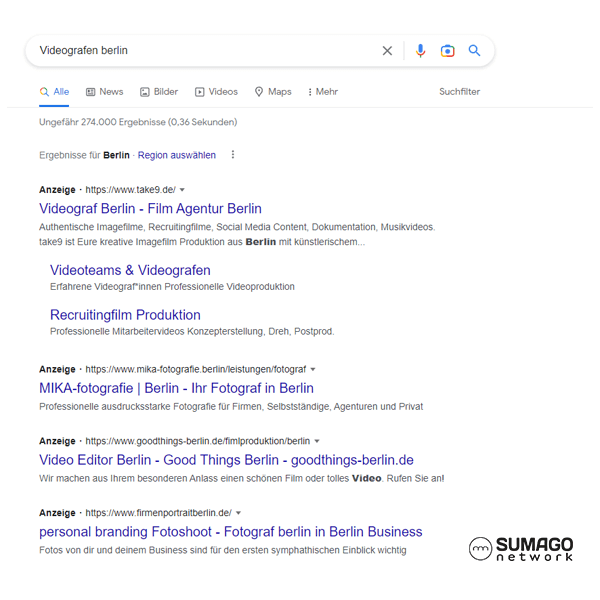Expand the dropdown arrow next to firmenportraitberlin URL
This screenshot has width=600, height=600.
click(x=238, y=513)
